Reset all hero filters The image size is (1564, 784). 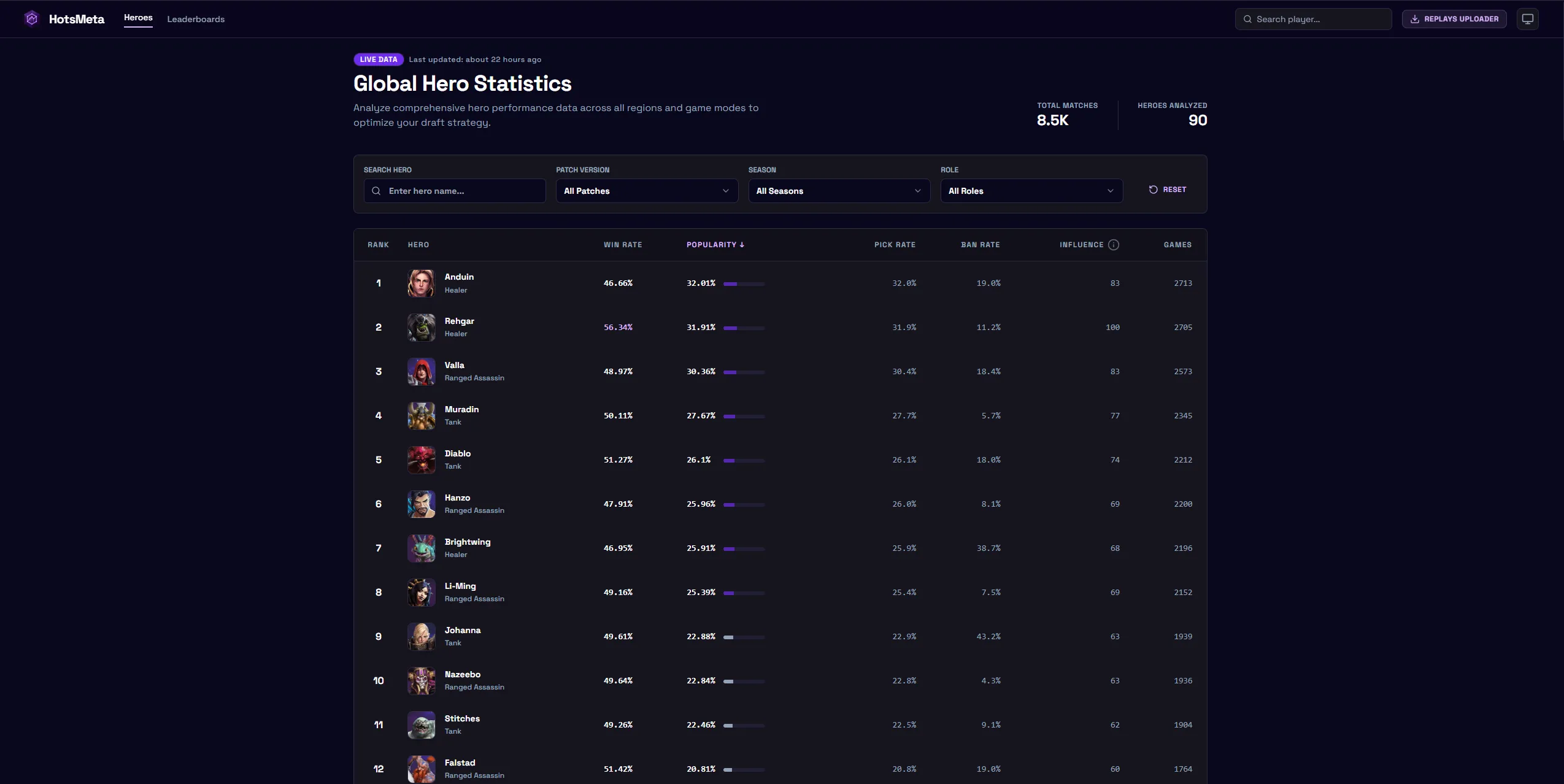[1168, 190]
